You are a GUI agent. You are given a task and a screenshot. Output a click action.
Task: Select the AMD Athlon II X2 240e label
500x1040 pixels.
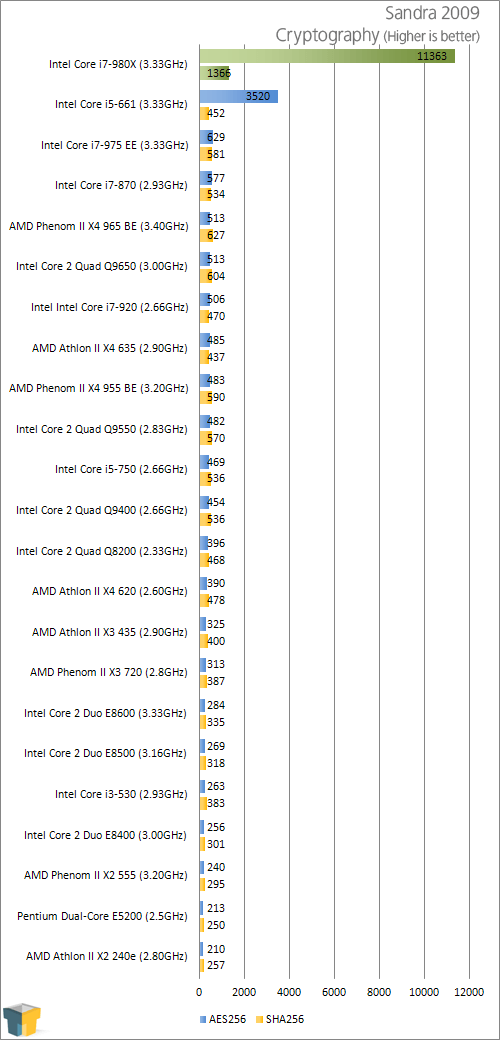tap(107, 956)
